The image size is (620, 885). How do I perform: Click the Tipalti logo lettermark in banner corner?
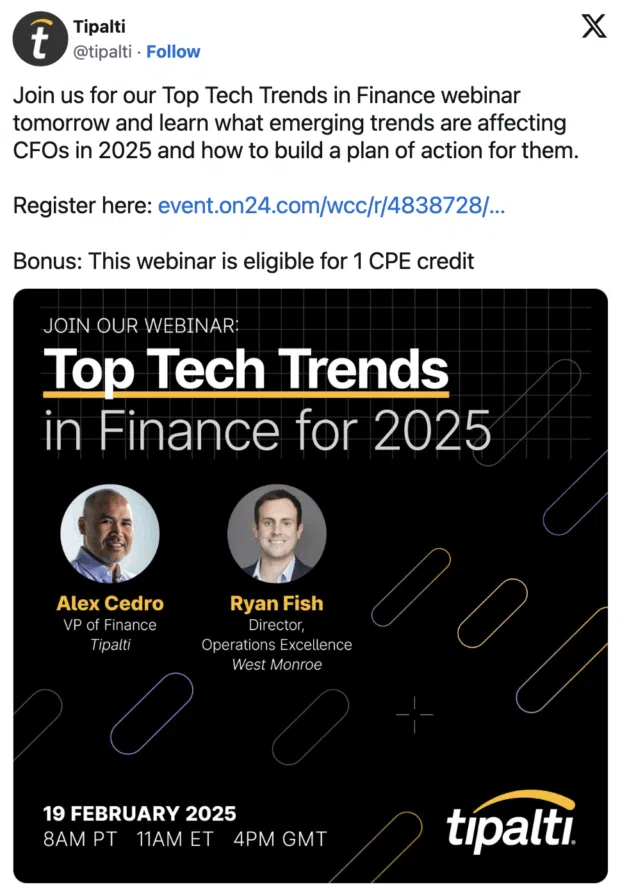(x=512, y=827)
